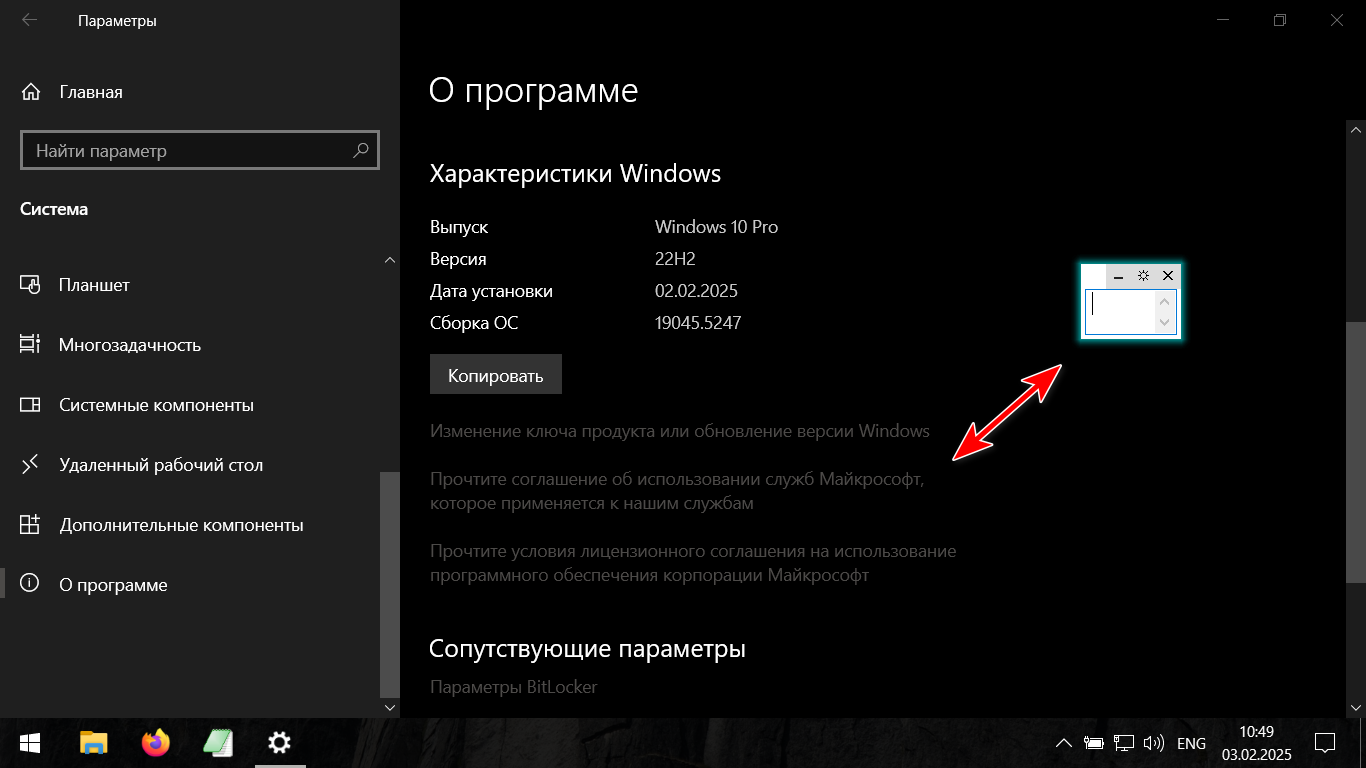1366x768 pixels.
Task: Click the small window's down arrow
Action: point(1164,322)
